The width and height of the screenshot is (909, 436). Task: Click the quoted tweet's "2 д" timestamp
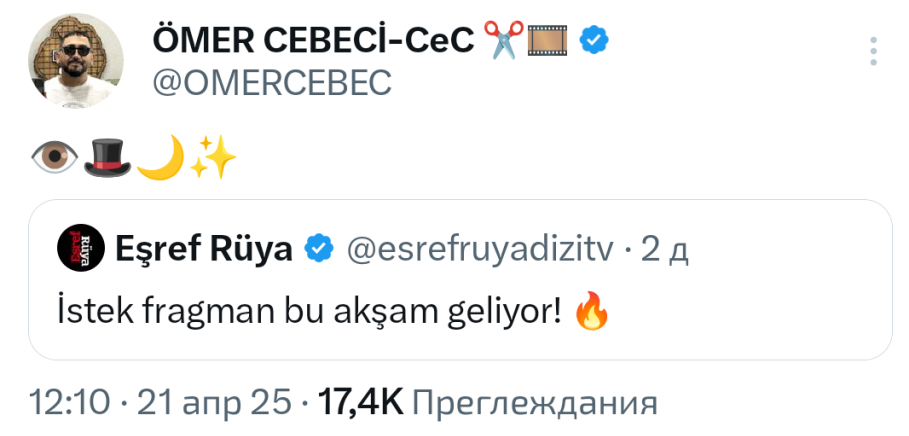(x=665, y=248)
